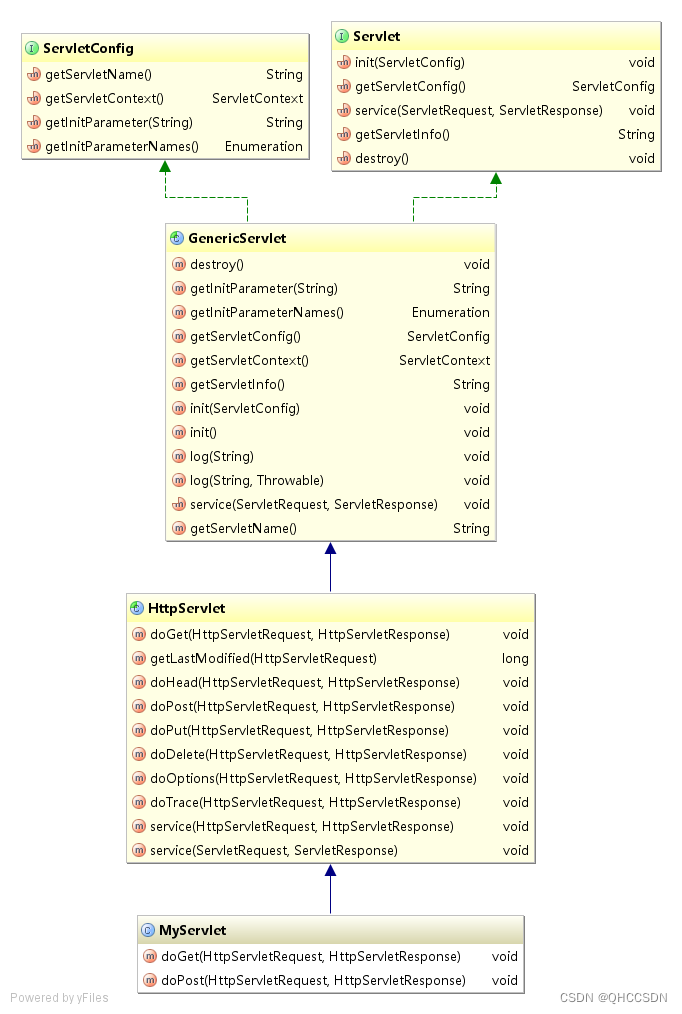Click ServletContext return type in ServletConfig box
This screenshot has width=682, height=1014.
(x=257, y=98)
